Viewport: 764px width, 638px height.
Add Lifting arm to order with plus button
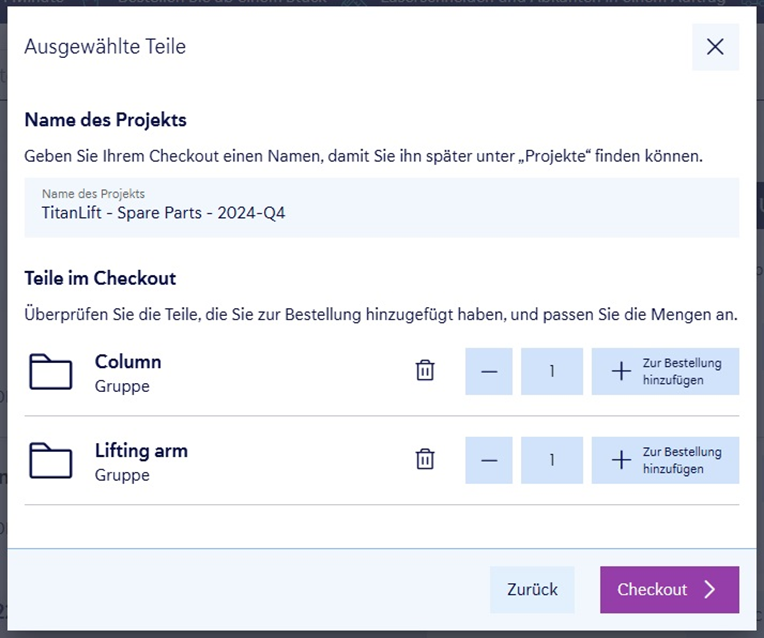(665, 460)
